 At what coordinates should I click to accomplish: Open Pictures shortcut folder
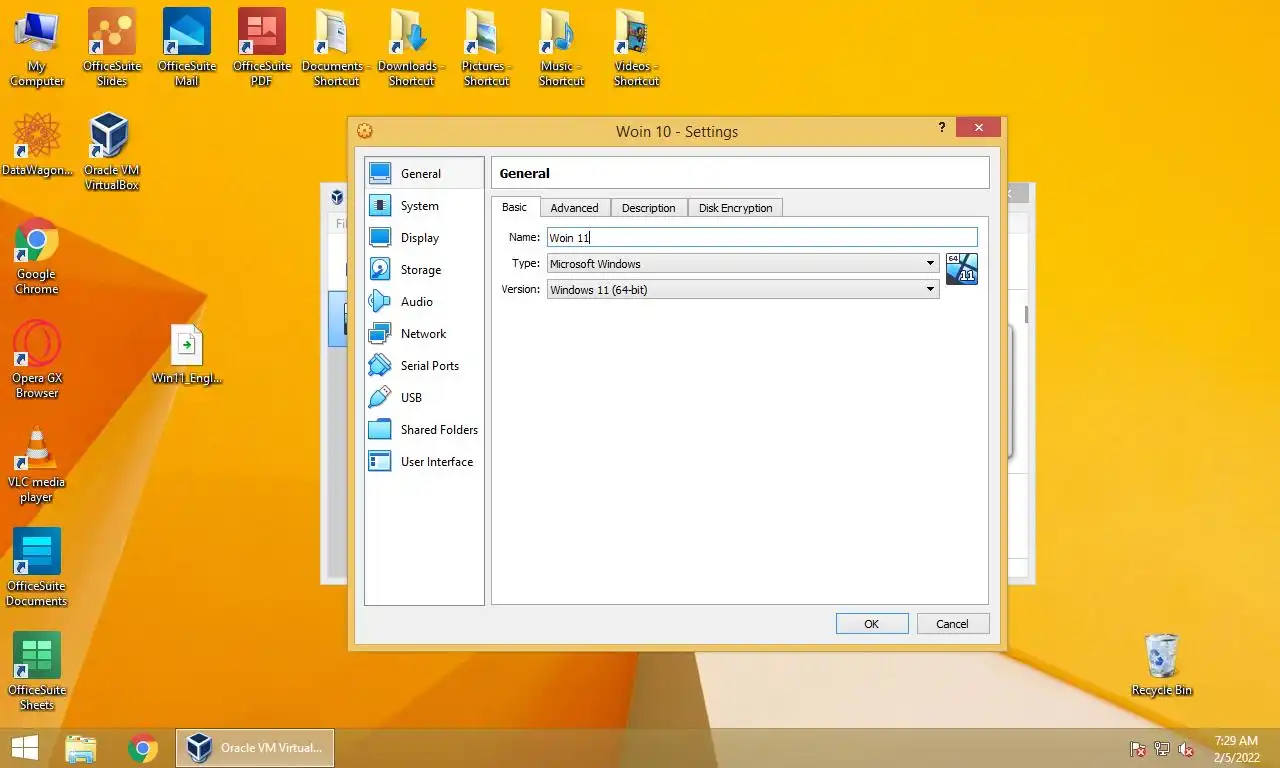[486, 49]
